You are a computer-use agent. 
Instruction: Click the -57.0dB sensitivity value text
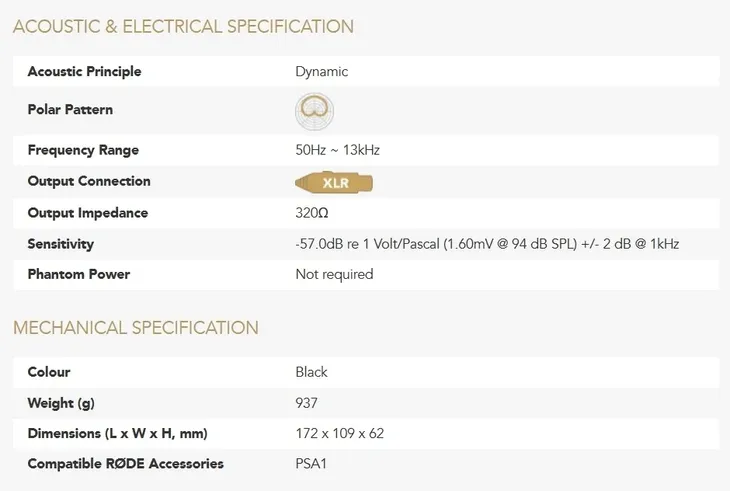click(x=487, y=244)
